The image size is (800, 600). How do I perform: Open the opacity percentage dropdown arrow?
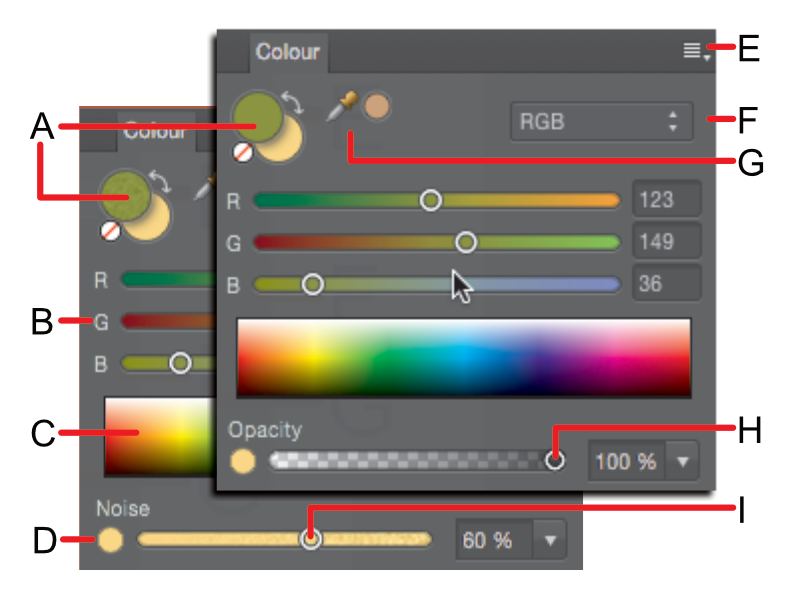(x=683, y=462)
